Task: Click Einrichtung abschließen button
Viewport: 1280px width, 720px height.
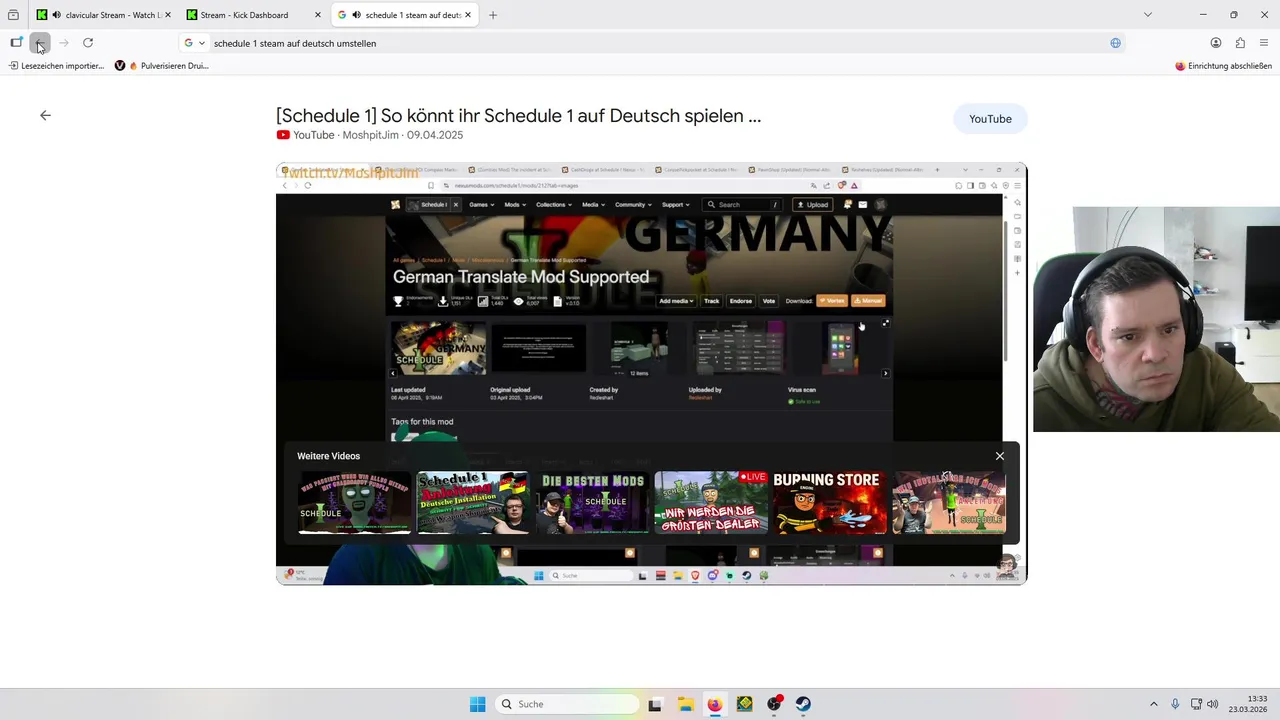Action: 1223,66
